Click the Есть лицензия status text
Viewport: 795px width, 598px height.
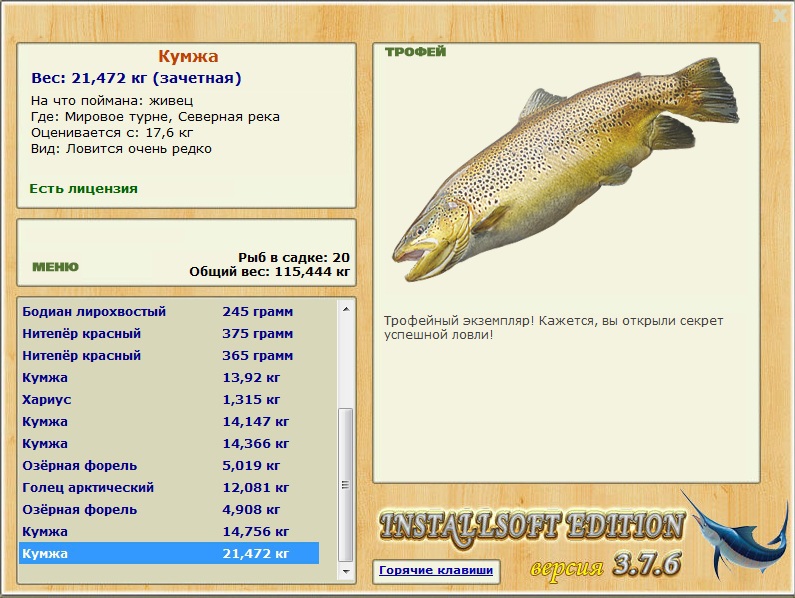click(84, 189)
